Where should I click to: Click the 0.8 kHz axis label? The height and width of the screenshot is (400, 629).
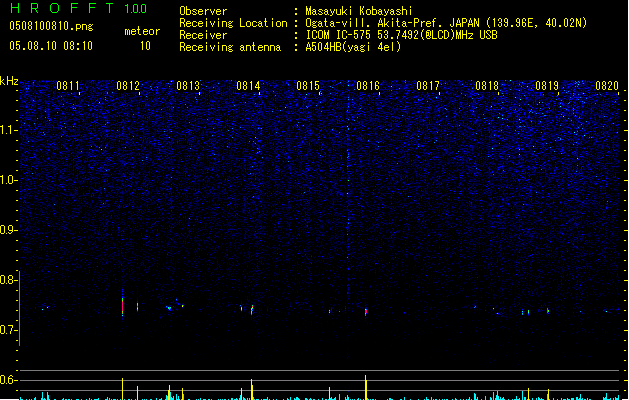pyautogui.click(x=9, y=280)
